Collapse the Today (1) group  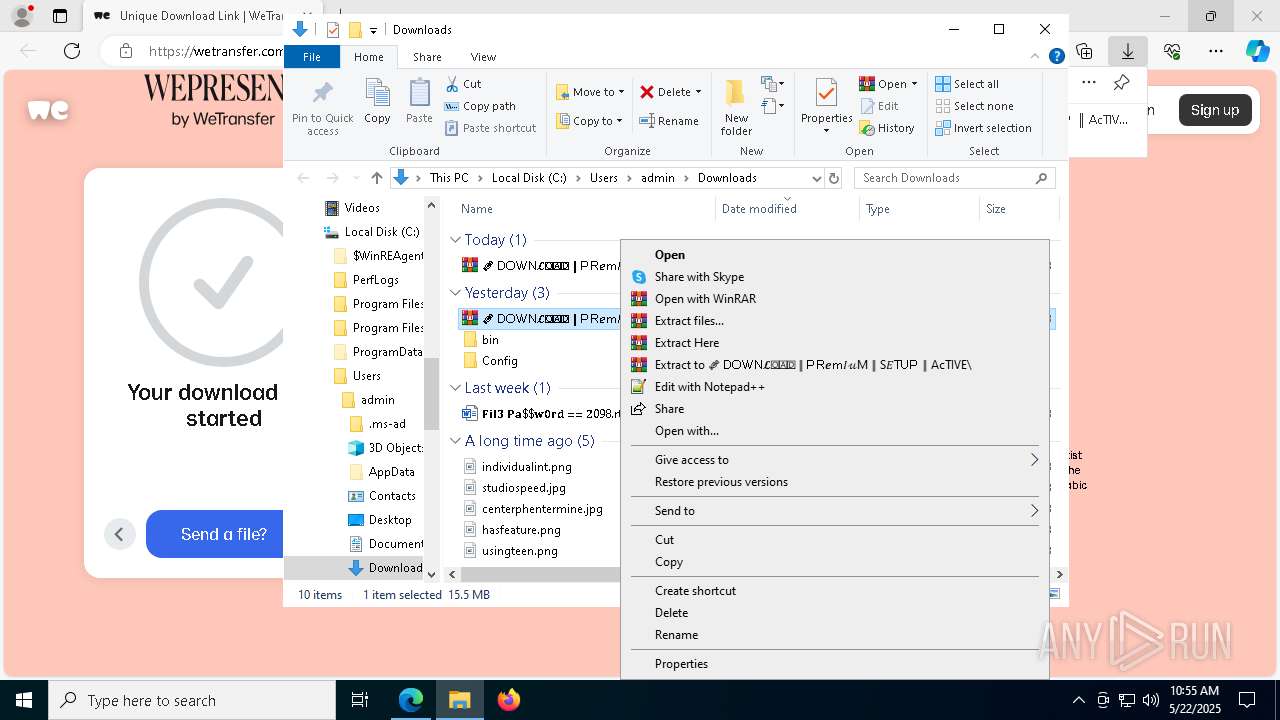(455, 240)
